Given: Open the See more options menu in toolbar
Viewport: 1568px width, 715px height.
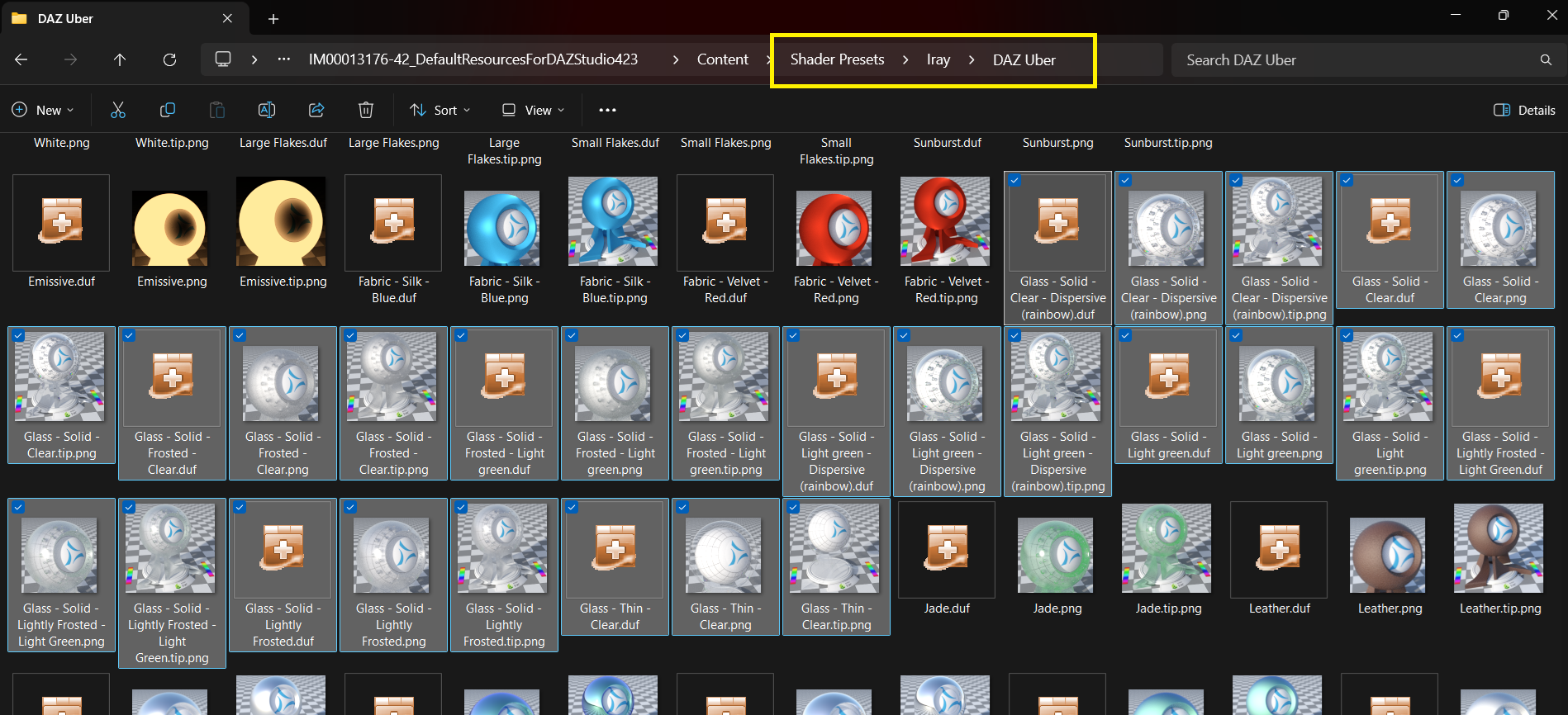Looking at the screenshot, I should [608, 110].
